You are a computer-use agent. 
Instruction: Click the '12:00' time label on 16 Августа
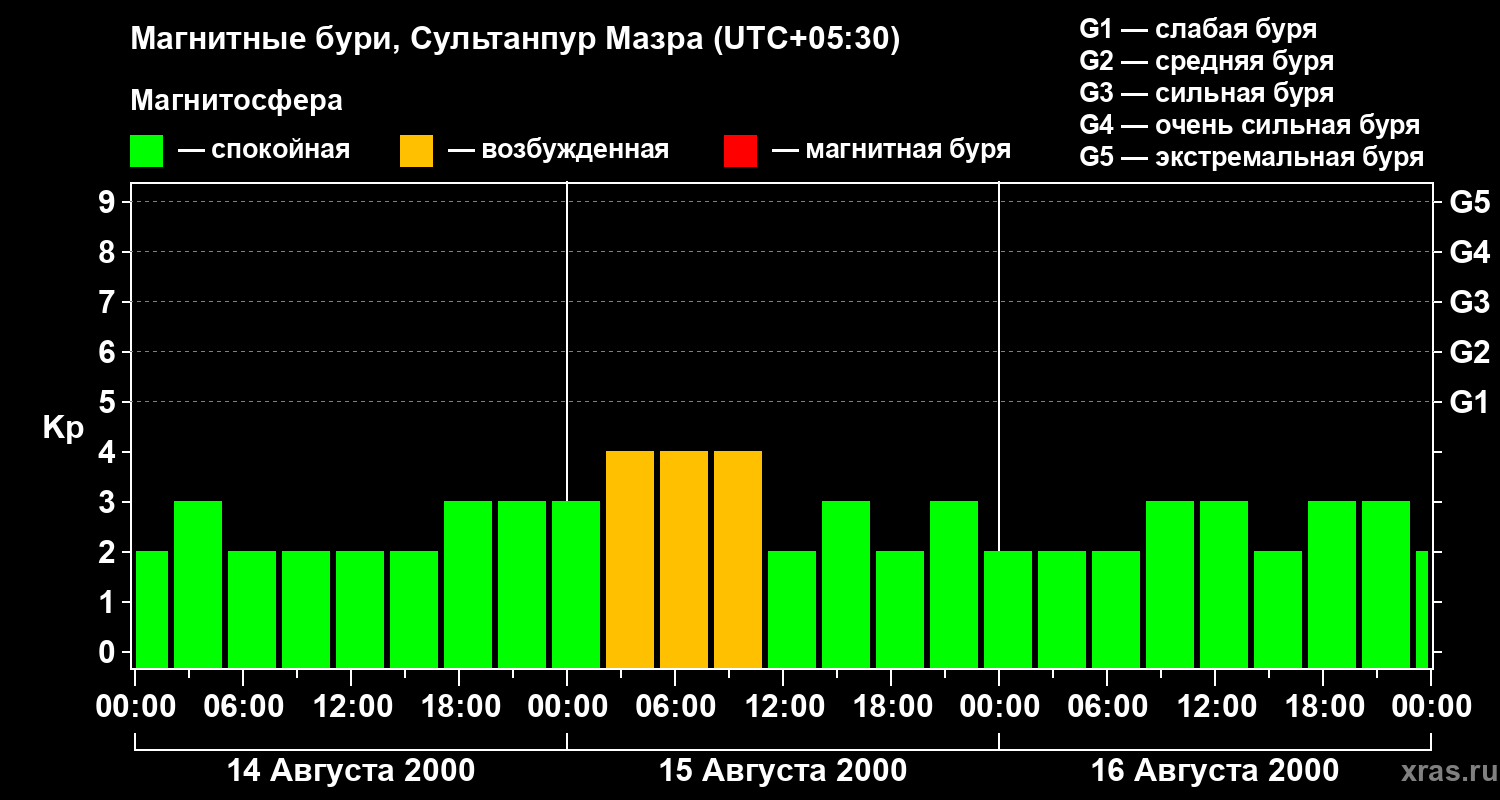(1215, 706)
